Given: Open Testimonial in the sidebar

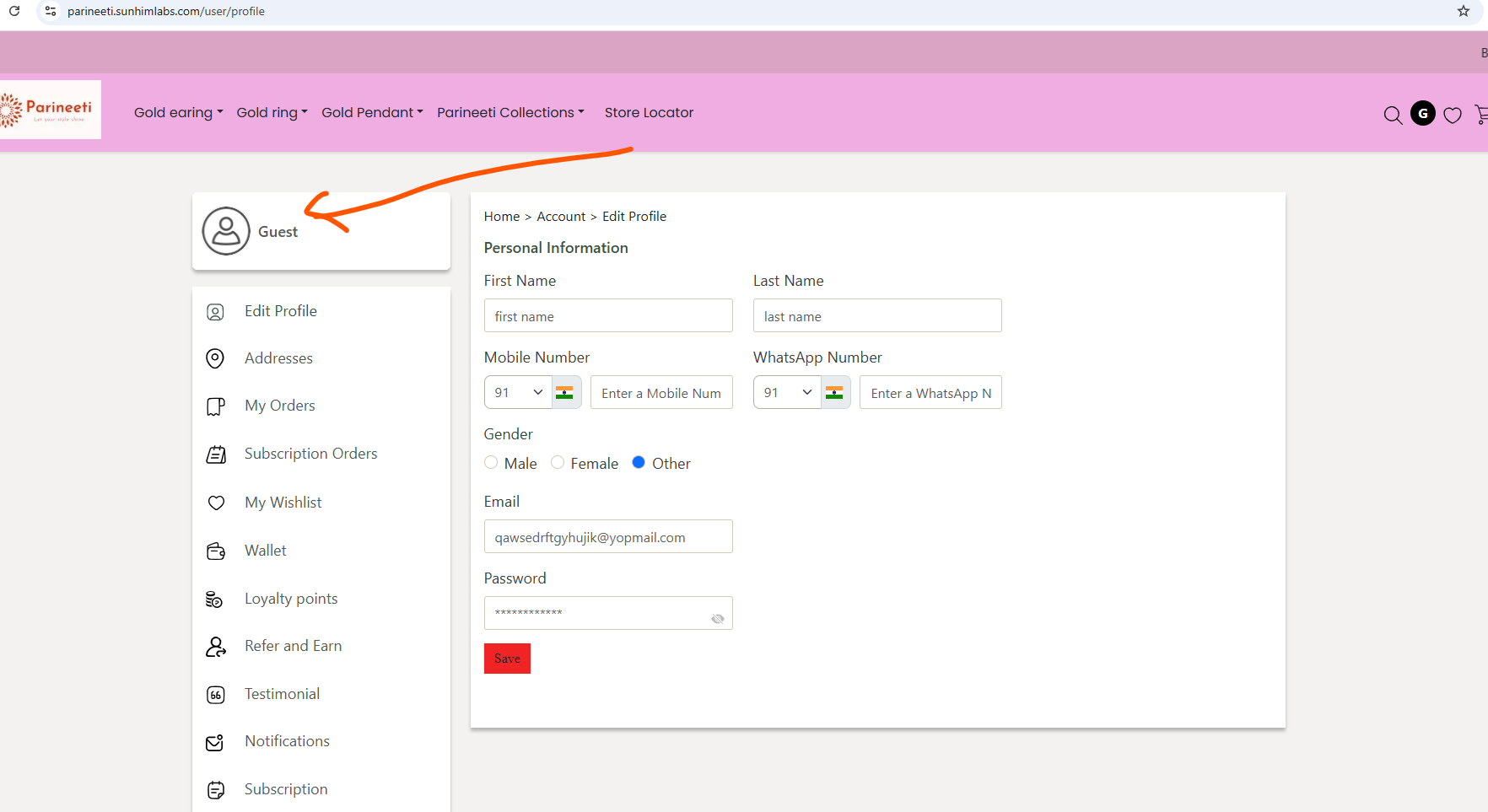Looking at the screenshot, I should click(283, 694).
